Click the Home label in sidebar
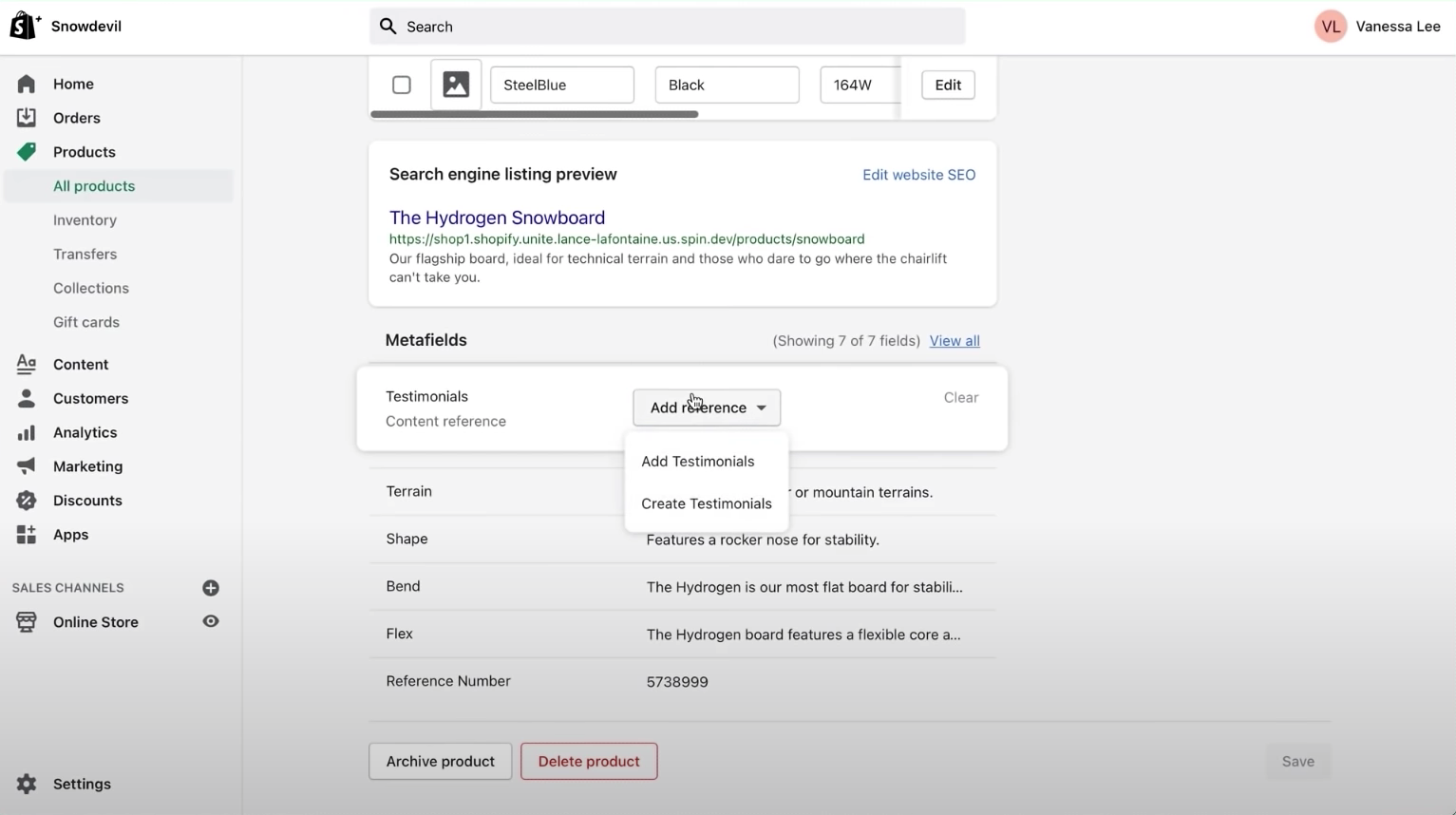This screenshot has height=815, width=1456. [x=73, y=84]
